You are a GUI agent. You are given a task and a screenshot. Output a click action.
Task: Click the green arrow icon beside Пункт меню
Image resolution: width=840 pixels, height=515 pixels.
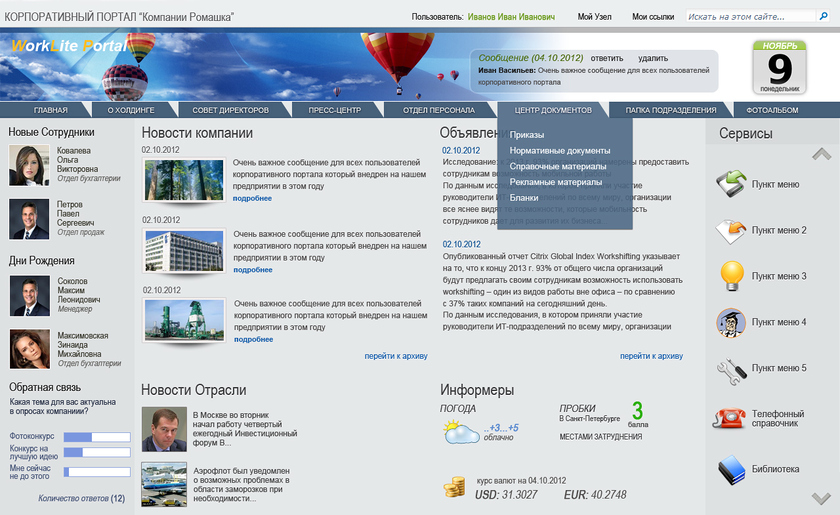[x=731, y=184]
